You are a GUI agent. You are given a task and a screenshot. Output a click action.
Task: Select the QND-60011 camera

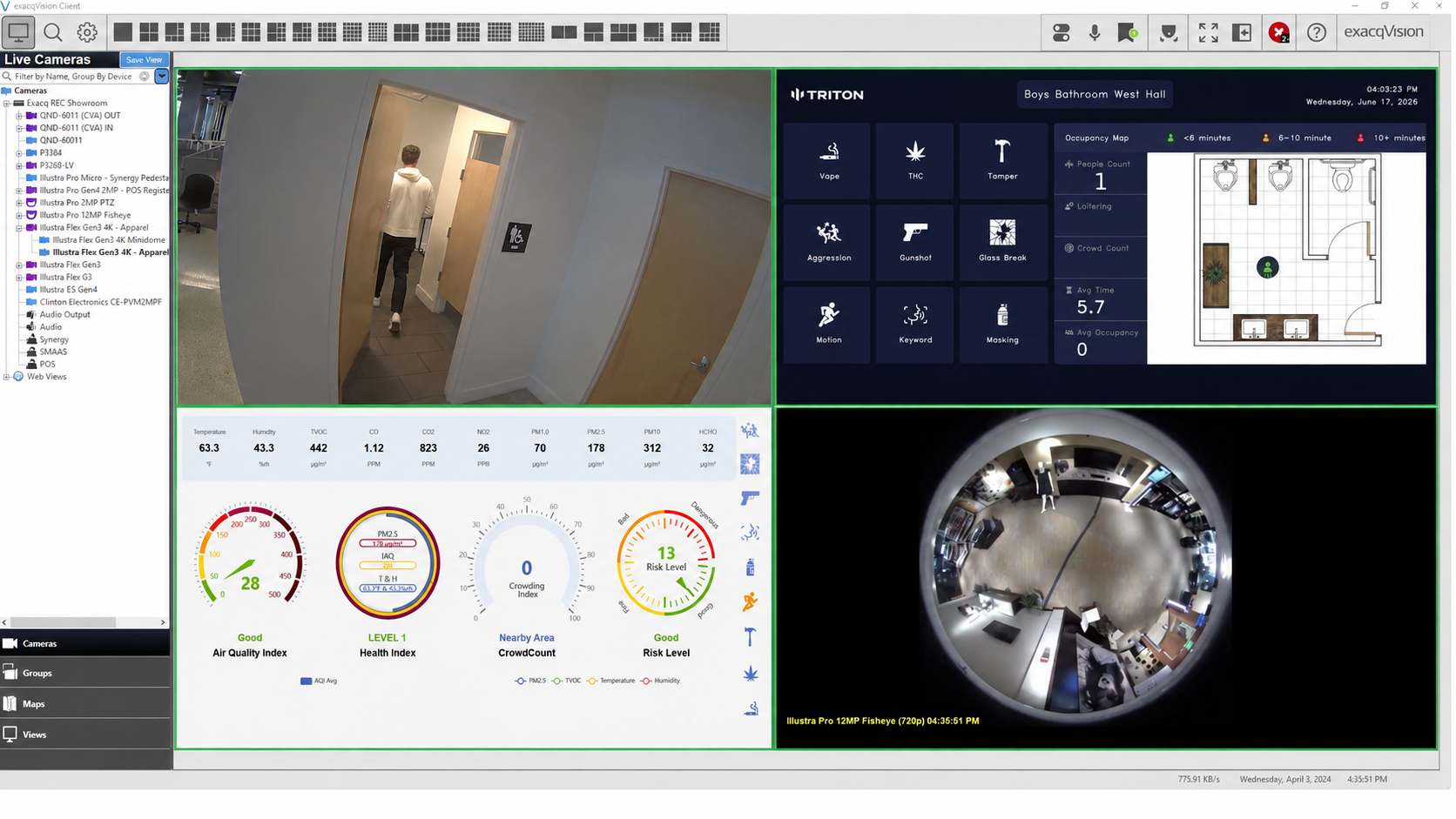(61, 140)
